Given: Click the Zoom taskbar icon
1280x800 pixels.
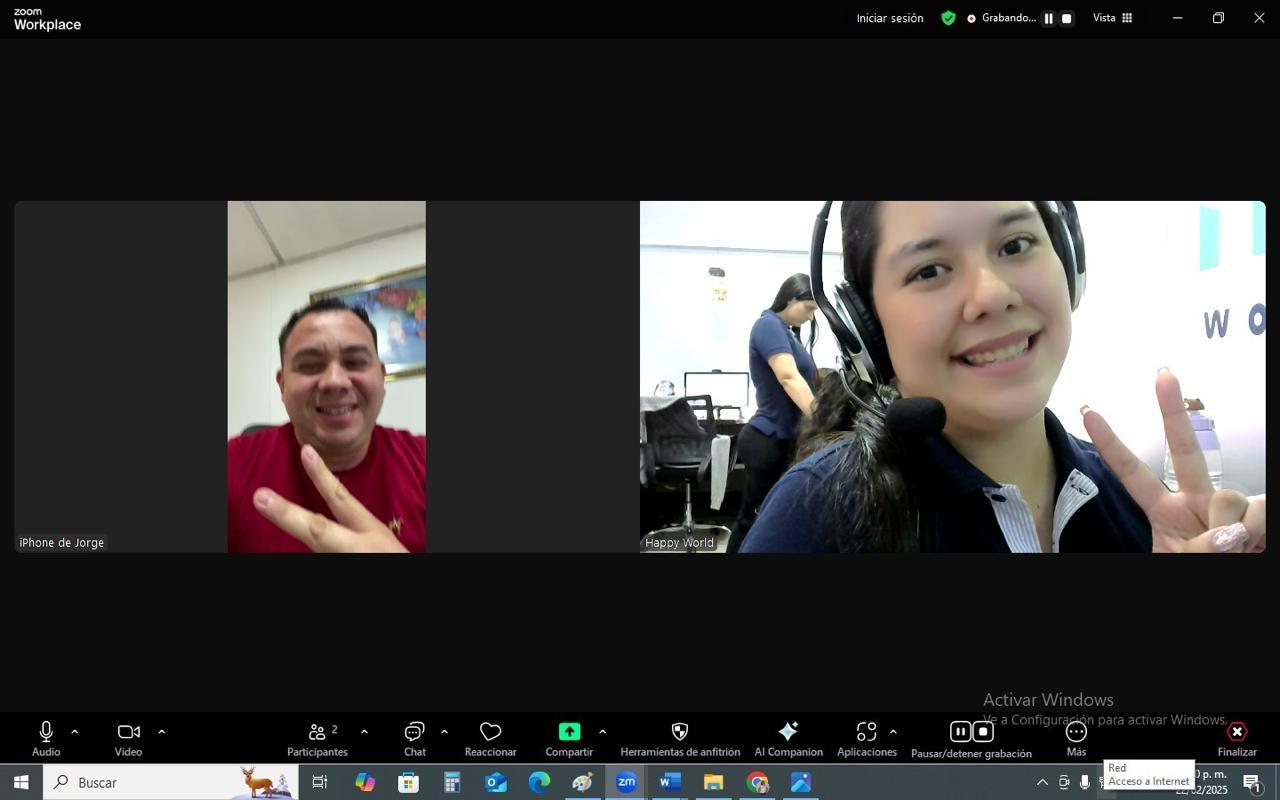Looking at the screenshot, I should 626,782.
